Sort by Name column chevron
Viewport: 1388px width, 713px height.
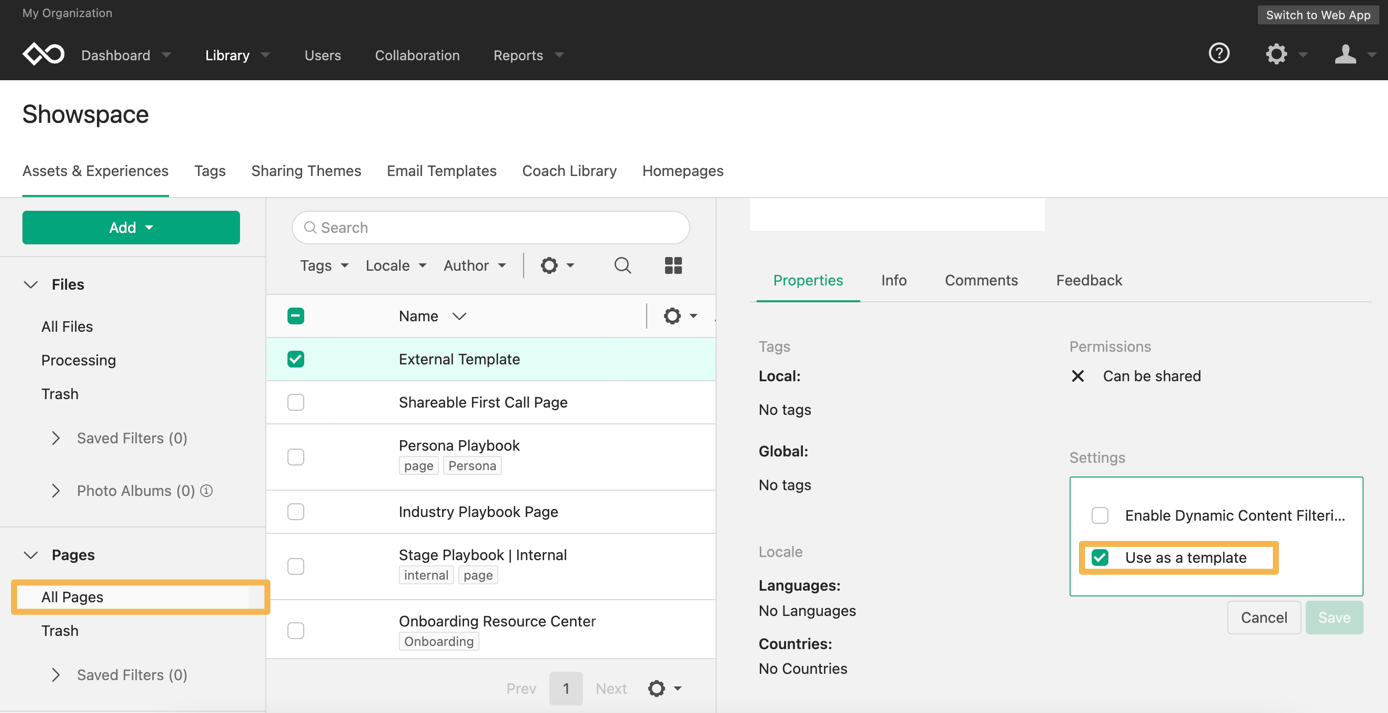(x=459, y=316)
